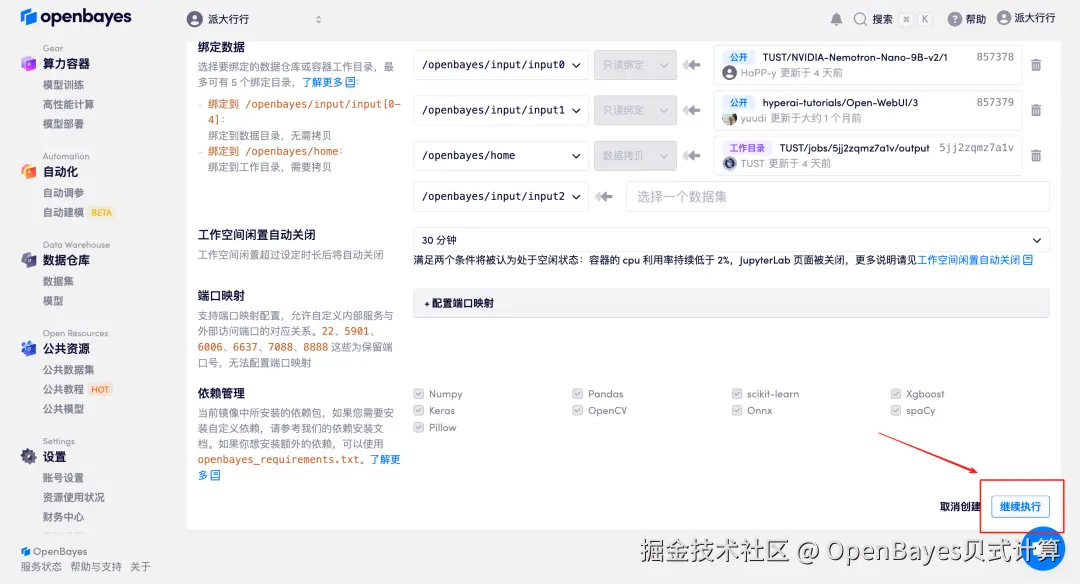Open the 了解更多 link under 绑定数据
The image size is (1080, 584).
pos(329,82)
